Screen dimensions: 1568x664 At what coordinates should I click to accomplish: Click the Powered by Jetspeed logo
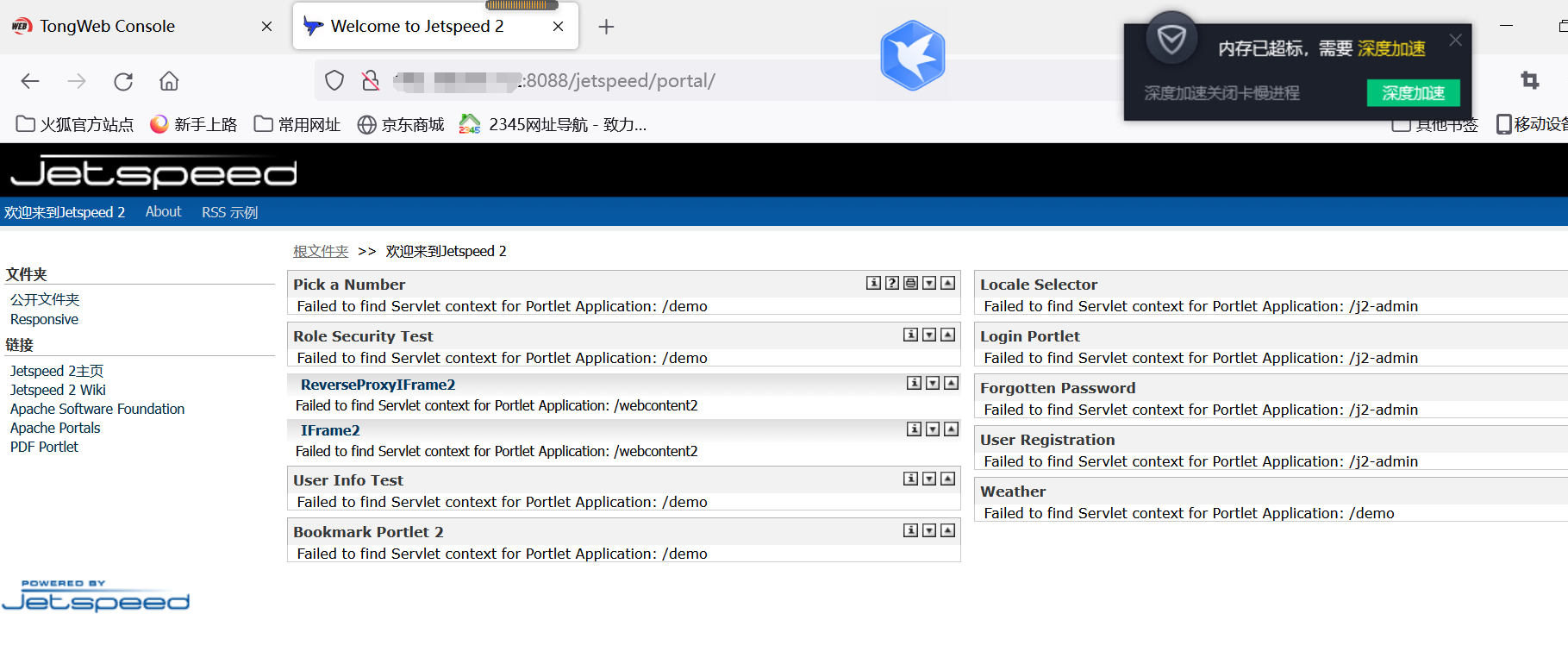(96, 595)
